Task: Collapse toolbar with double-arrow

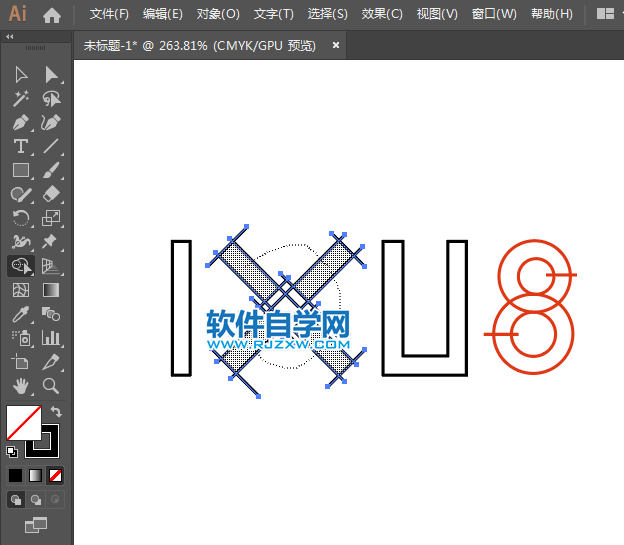Action: (10, 37)
